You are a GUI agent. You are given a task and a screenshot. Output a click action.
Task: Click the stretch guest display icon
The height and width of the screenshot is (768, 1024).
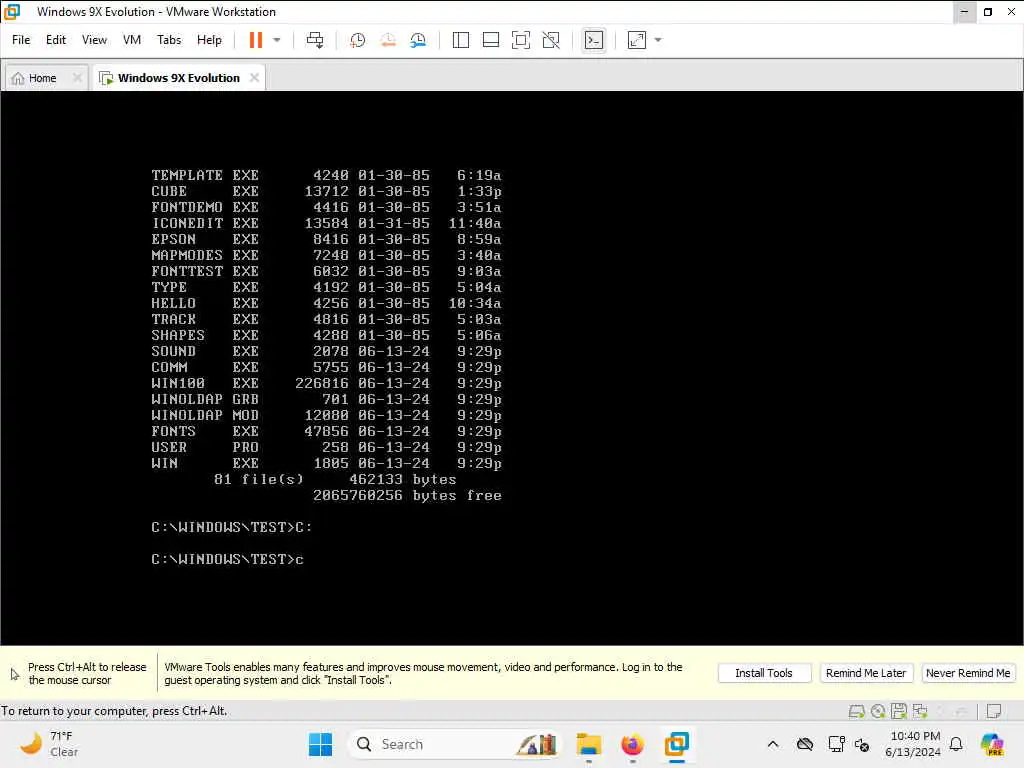637,40
